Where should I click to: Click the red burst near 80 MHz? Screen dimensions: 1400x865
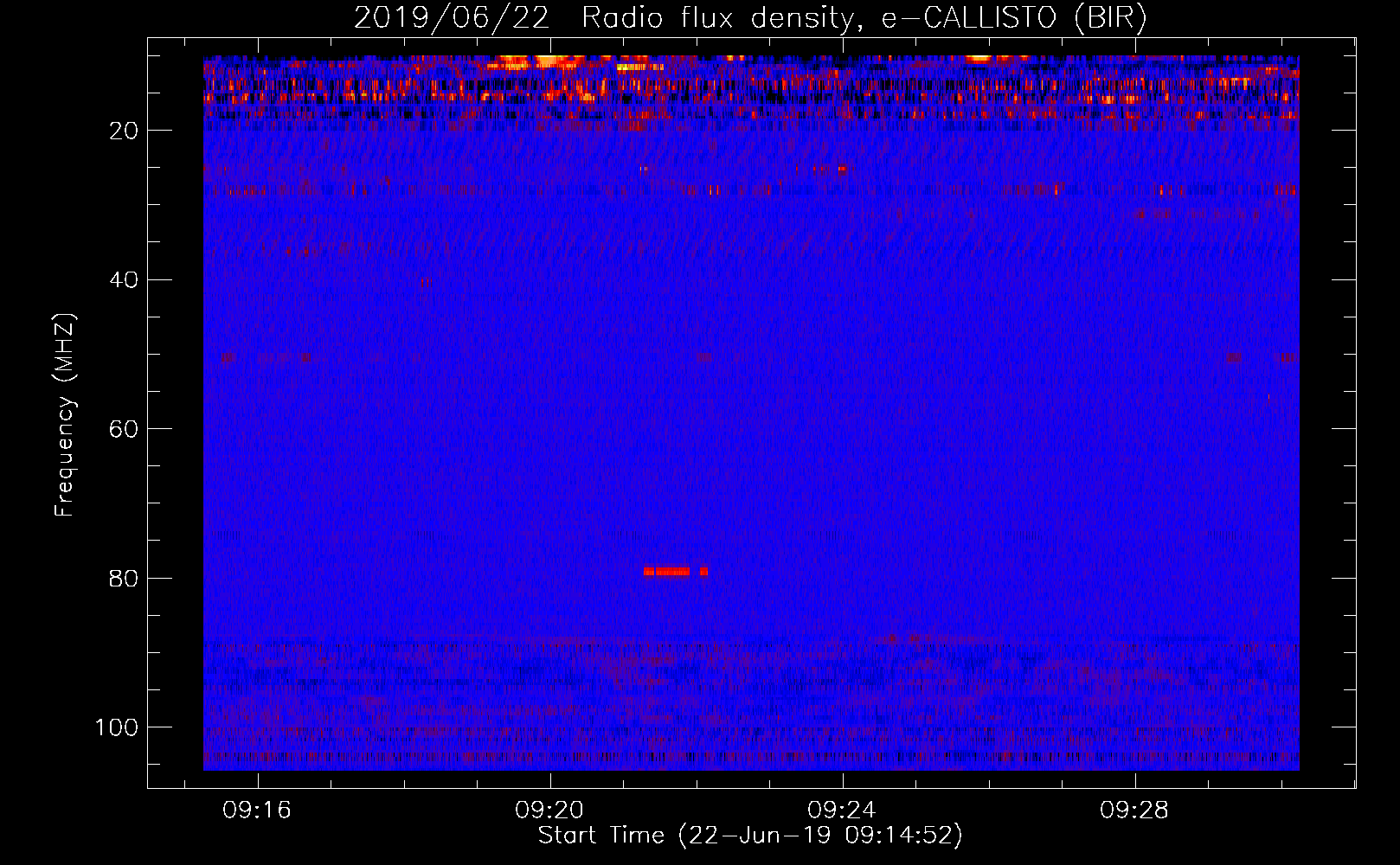676,572
